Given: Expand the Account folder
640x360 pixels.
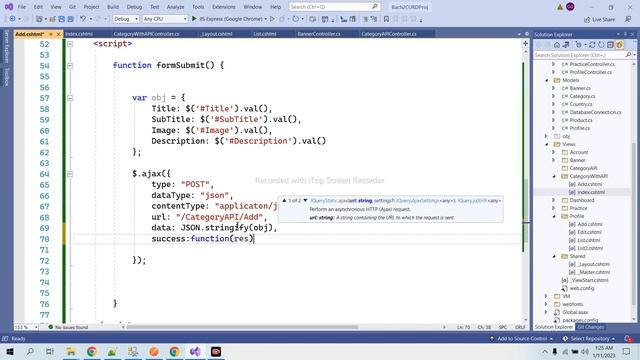Looking at the screenshot, I should (554, 152).
